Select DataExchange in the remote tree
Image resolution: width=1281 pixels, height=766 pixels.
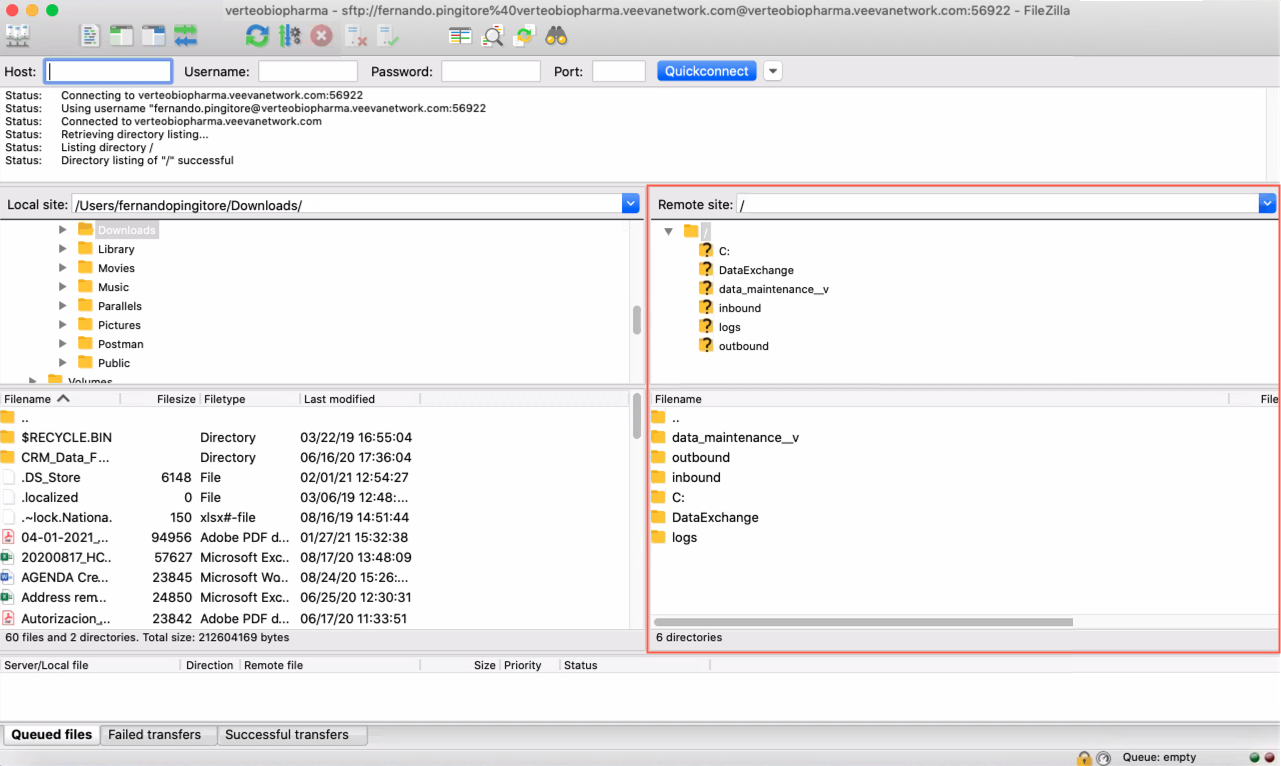756,270
